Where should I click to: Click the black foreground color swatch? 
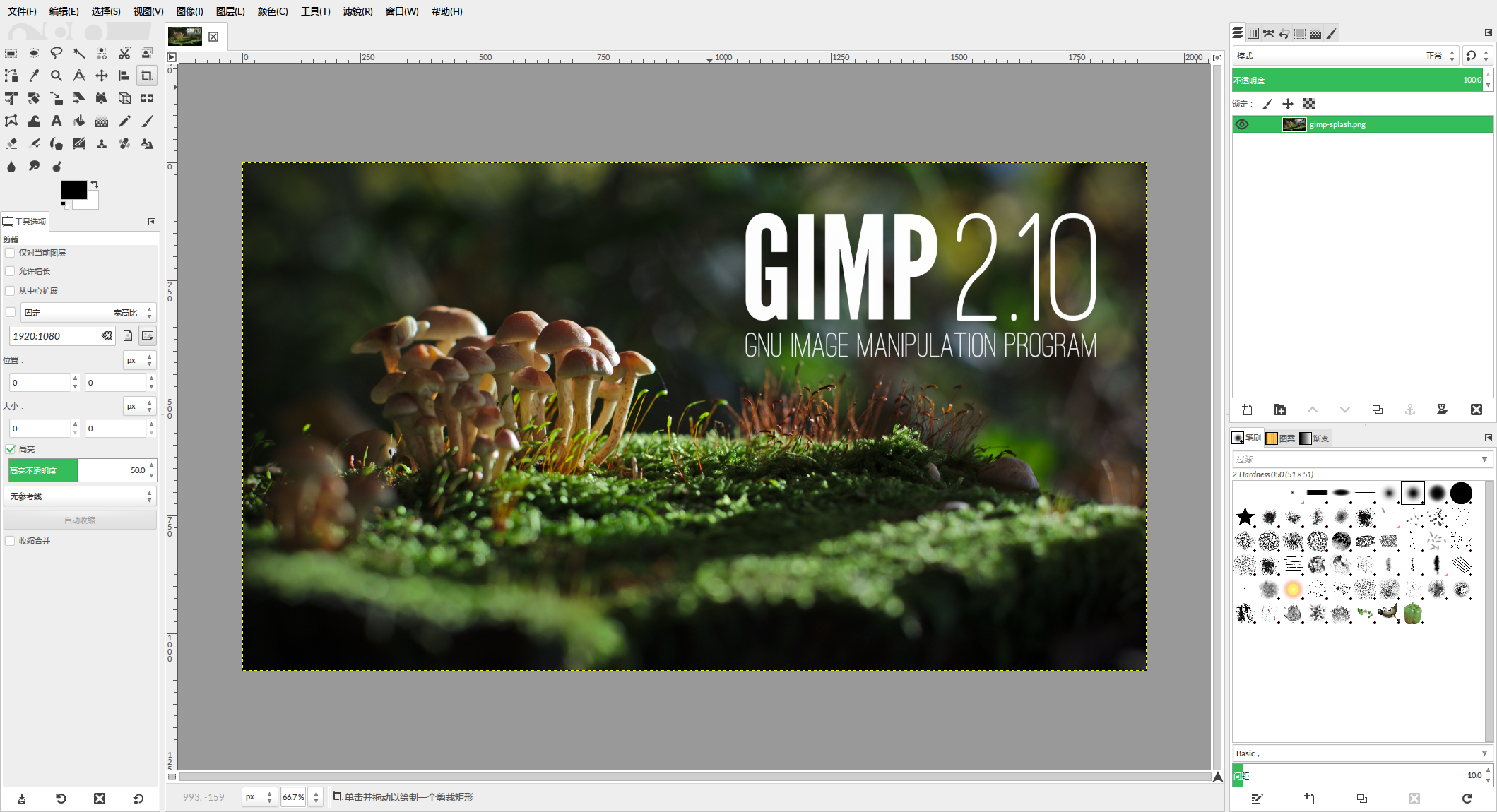pos(73,190)
